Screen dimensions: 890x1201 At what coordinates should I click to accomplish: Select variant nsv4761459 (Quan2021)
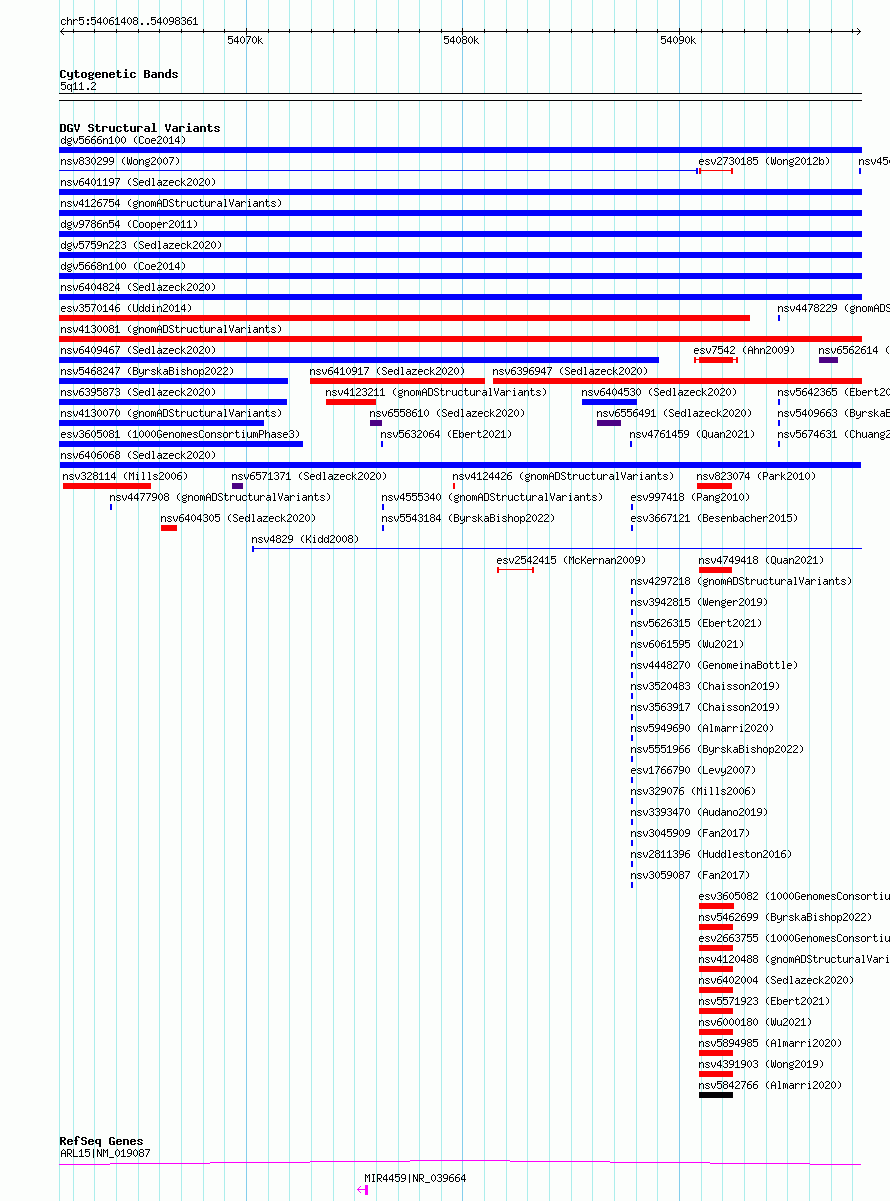(692, 434)
